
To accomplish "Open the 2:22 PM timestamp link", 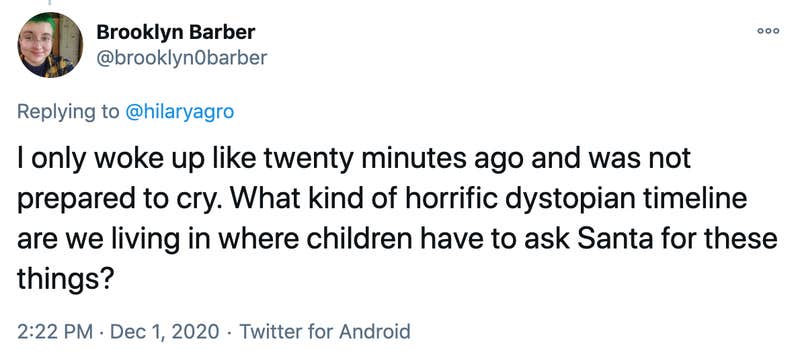I will coord(55,332).
